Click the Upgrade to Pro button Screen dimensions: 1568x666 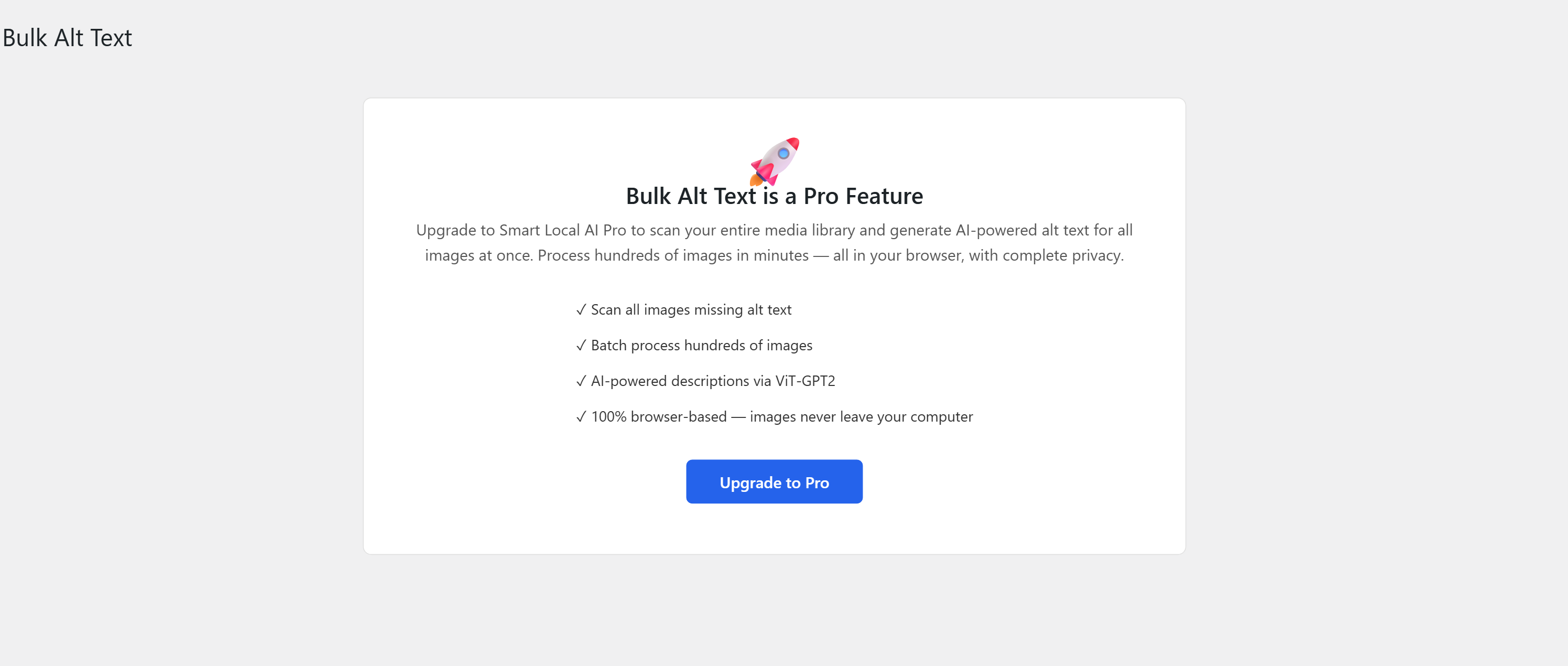tap(774, 482)
